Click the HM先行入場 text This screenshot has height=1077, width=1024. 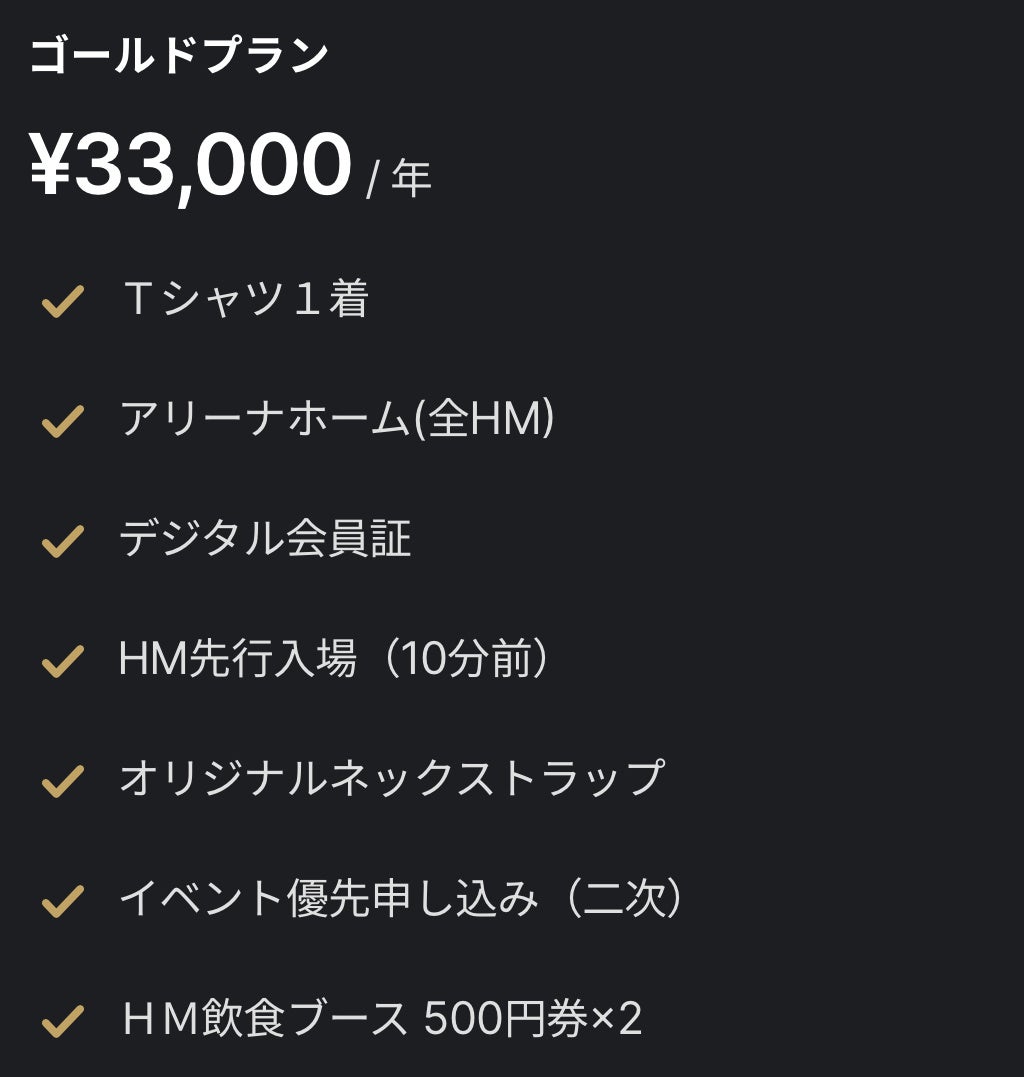(x=237, y=659)
